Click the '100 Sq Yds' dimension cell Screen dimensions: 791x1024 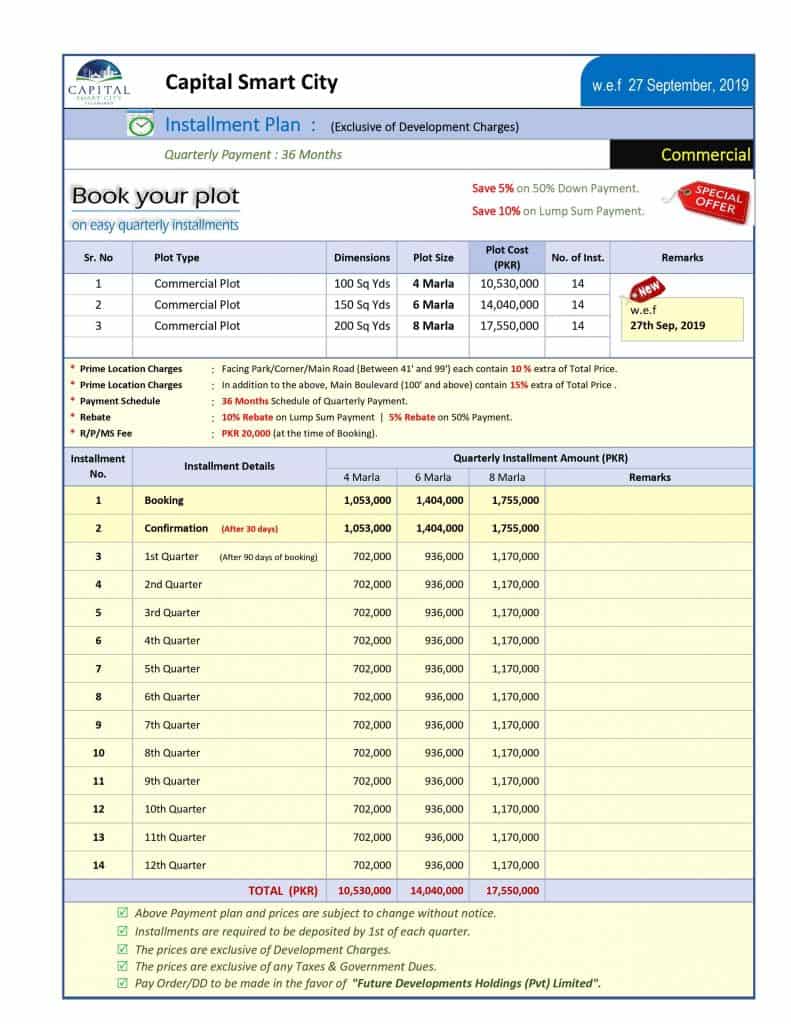(x=362, y=283)
